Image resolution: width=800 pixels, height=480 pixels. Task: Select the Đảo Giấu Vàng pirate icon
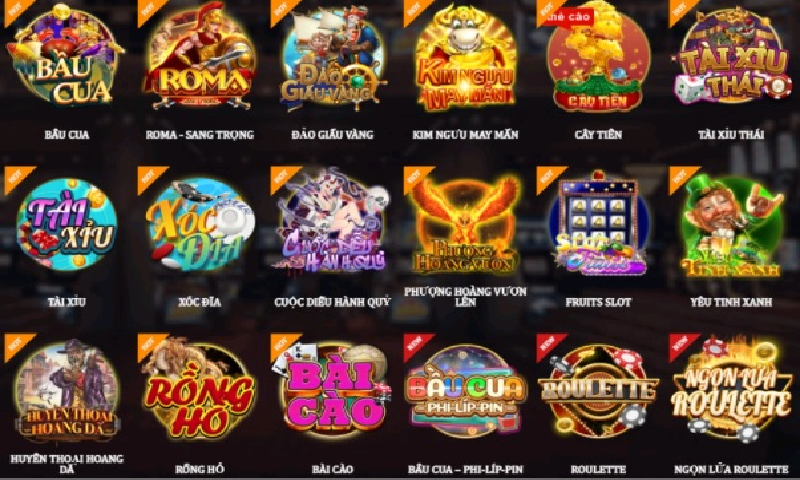point(332,57)
